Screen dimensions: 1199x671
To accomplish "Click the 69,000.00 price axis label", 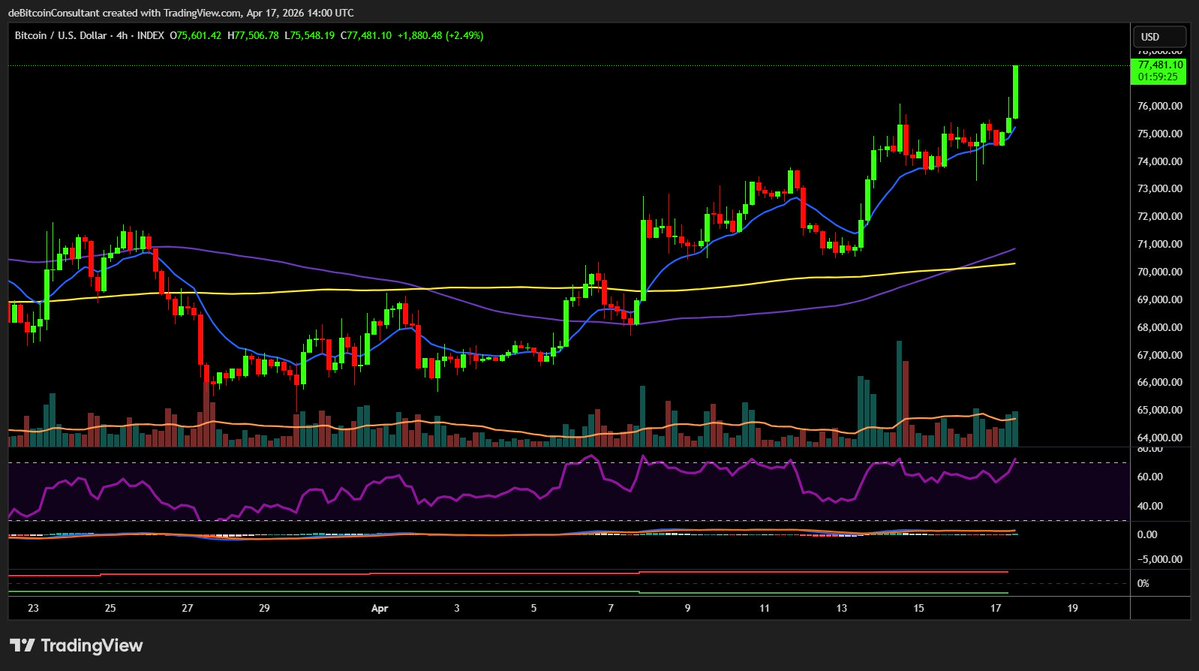I will tap(1160, 300).
